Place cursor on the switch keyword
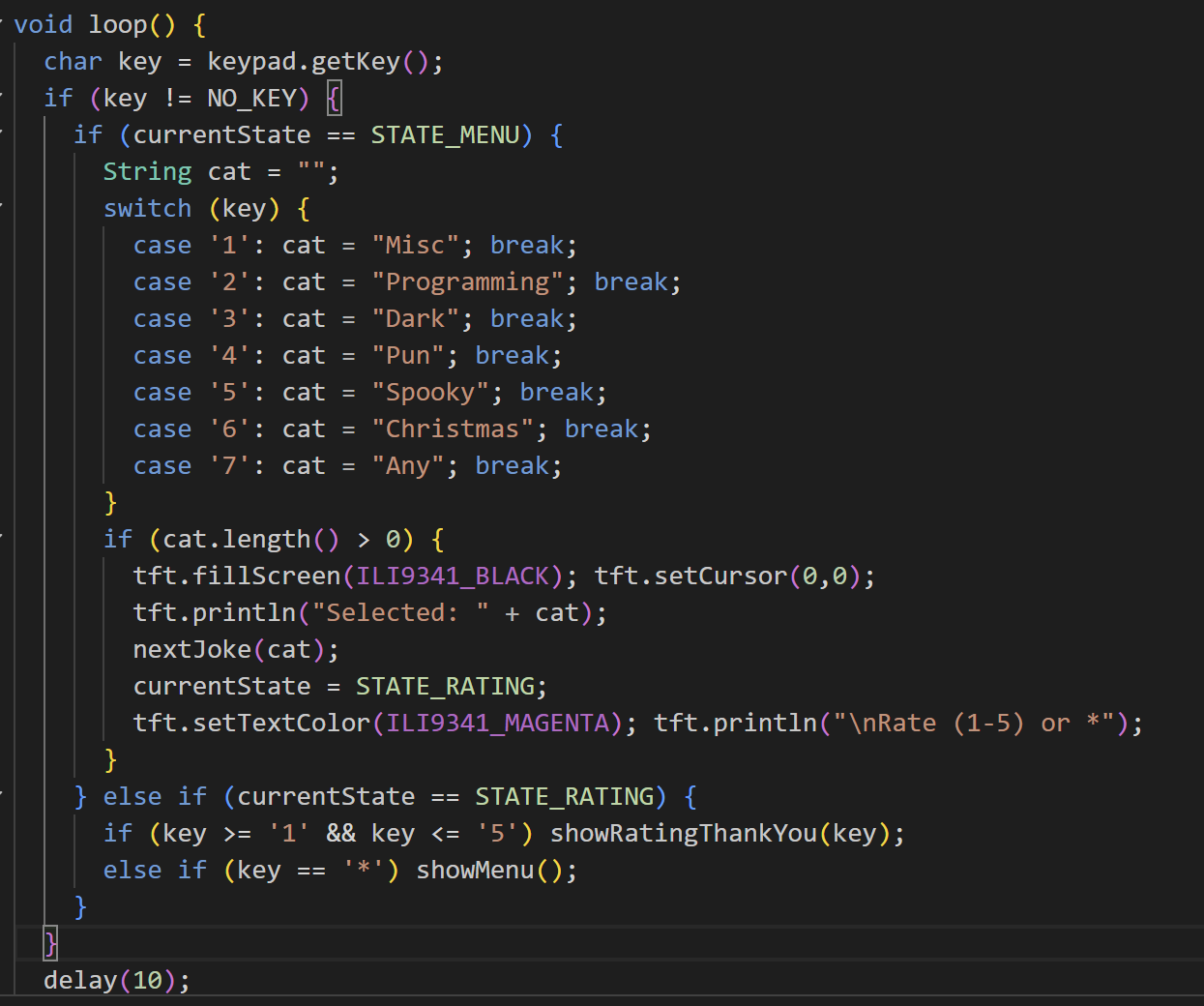Screen dimensions: 1204x1006 [x=148, y=208]
